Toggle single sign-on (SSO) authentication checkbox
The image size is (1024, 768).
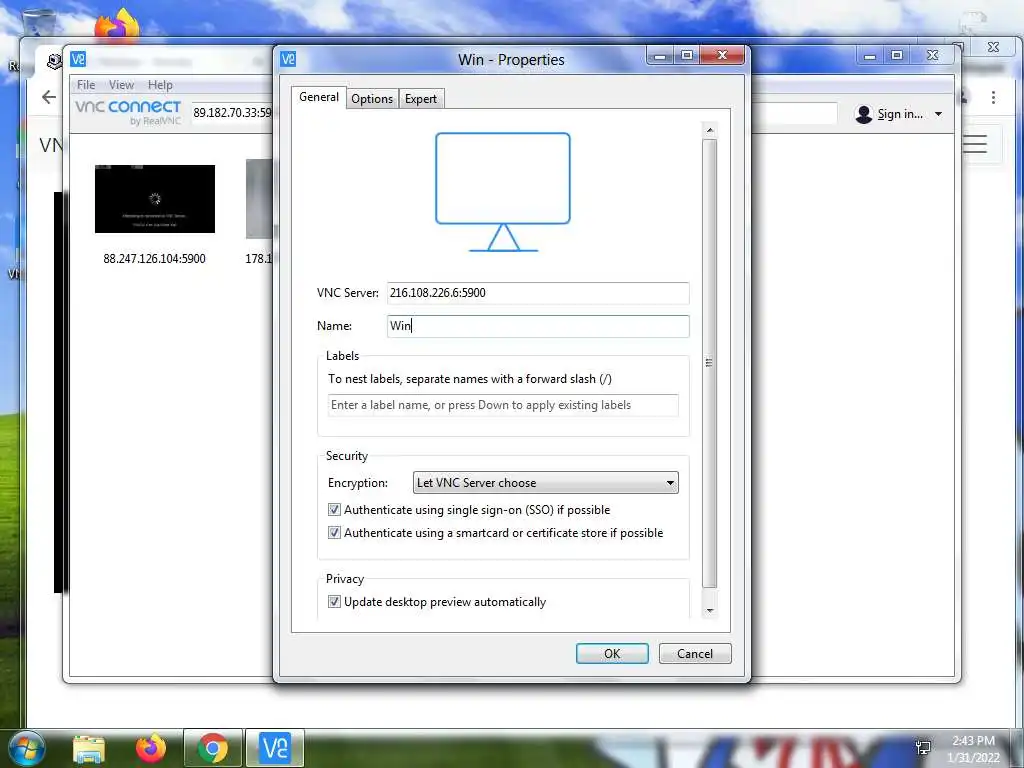click(334, 509)
